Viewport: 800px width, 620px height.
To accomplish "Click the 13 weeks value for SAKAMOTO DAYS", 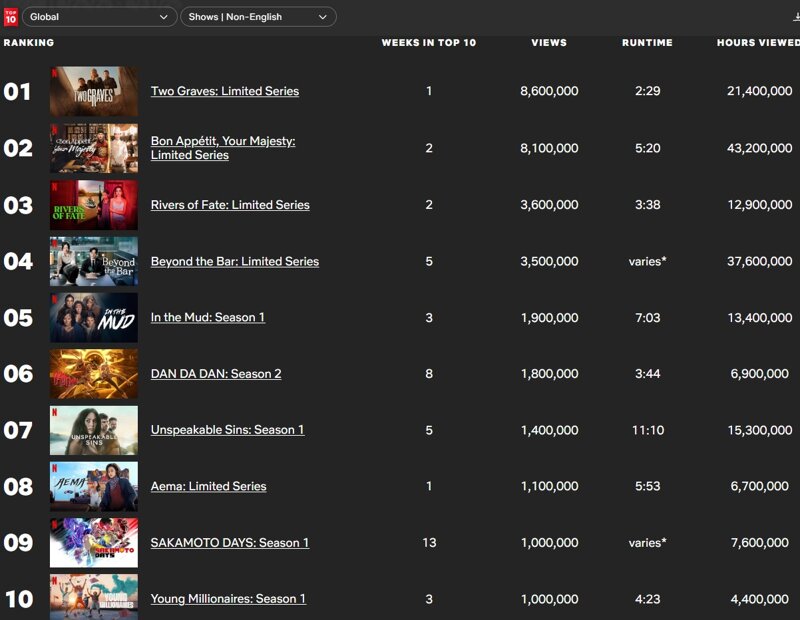I will tap(429, 542).
